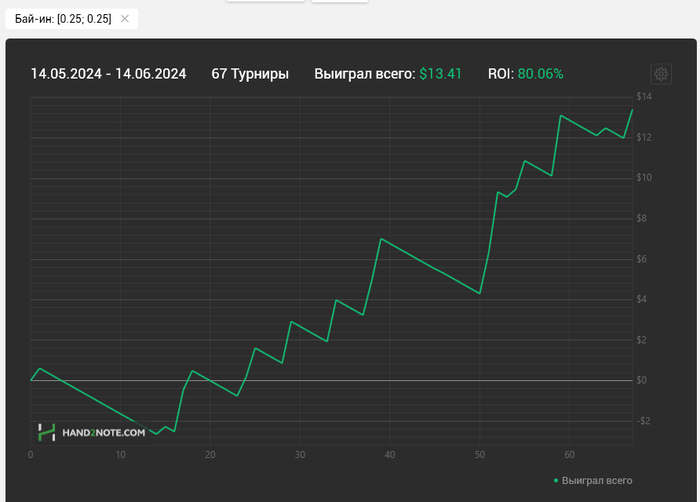
Task: Click the Выиграл всего header label
Action: click(365, 74)
